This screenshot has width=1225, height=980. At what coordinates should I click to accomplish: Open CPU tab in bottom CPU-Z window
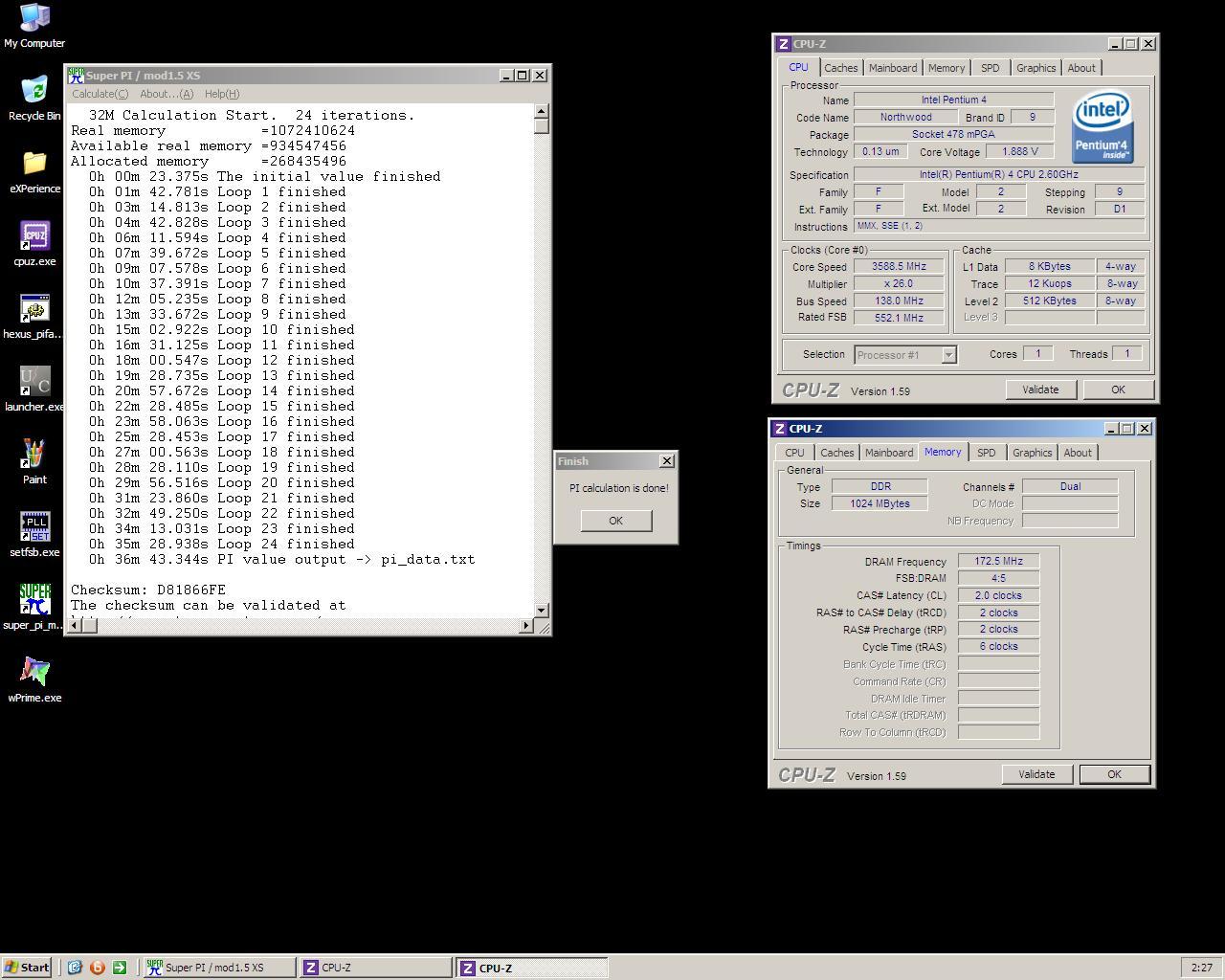coord(794,453)
